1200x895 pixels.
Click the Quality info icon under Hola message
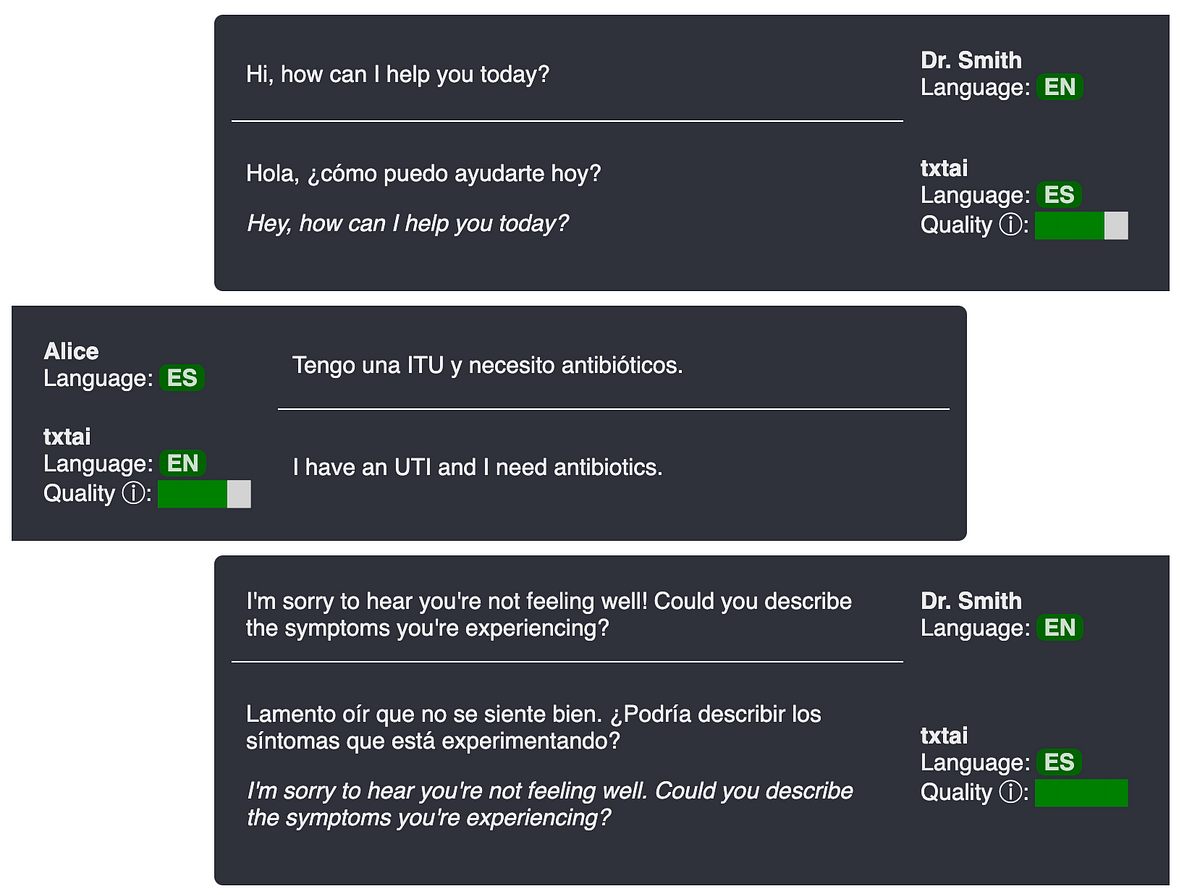point(1012,226)
